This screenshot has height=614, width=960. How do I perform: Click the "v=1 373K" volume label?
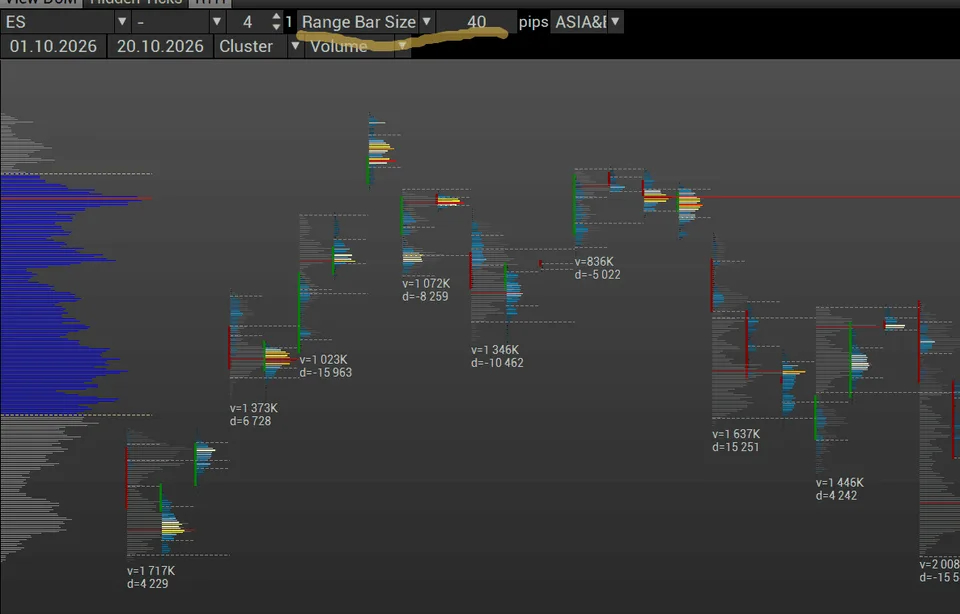(253, 408)
